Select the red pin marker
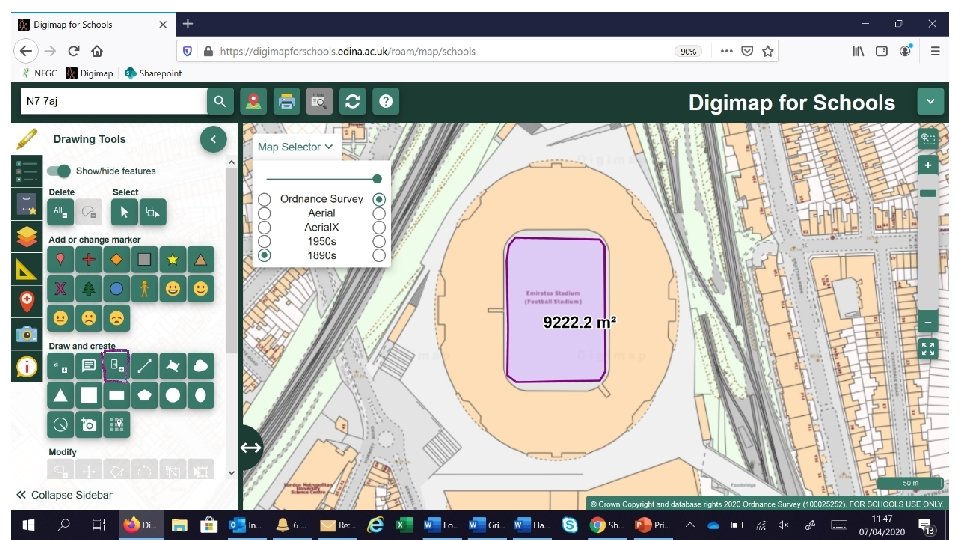960x540 pixels. point(60,260)
